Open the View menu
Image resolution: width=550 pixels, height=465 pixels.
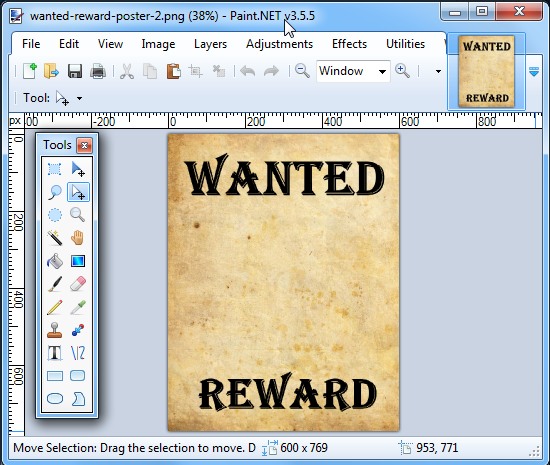coord(110,44)
